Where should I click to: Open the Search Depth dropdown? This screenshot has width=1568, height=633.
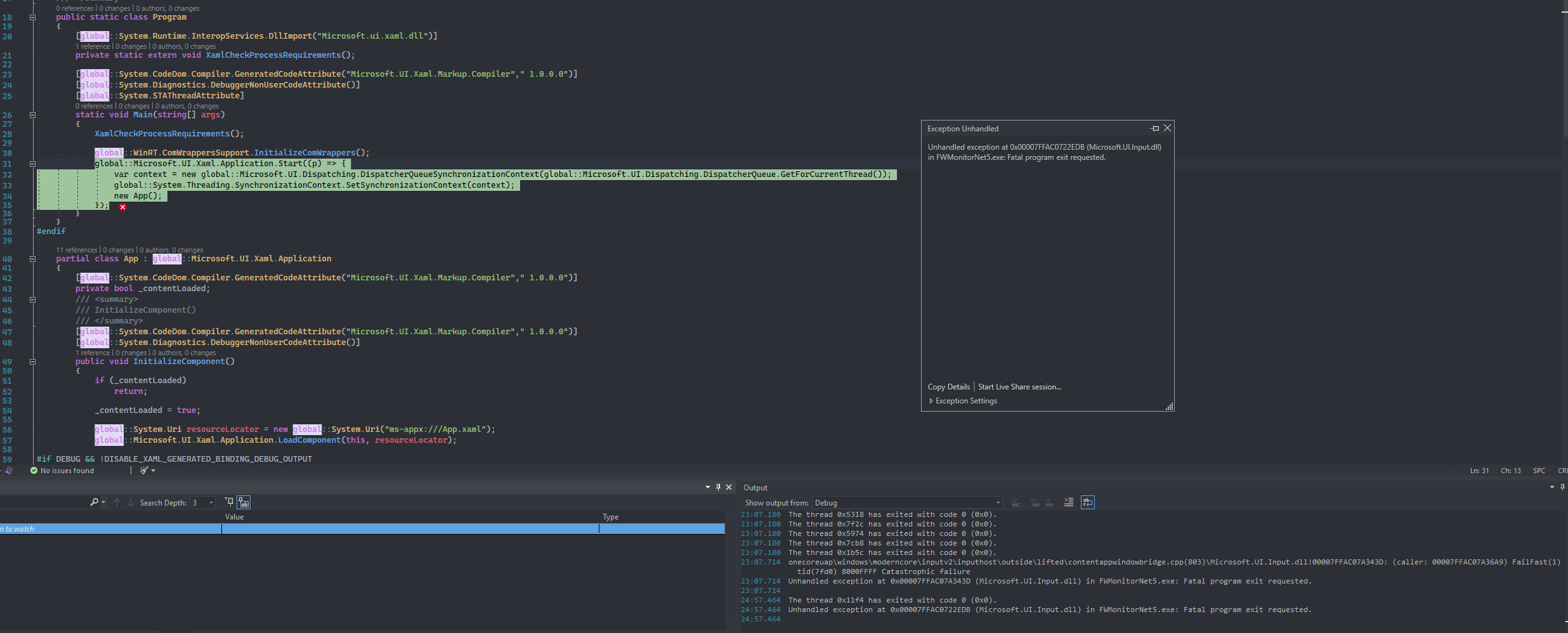[210, 502]
